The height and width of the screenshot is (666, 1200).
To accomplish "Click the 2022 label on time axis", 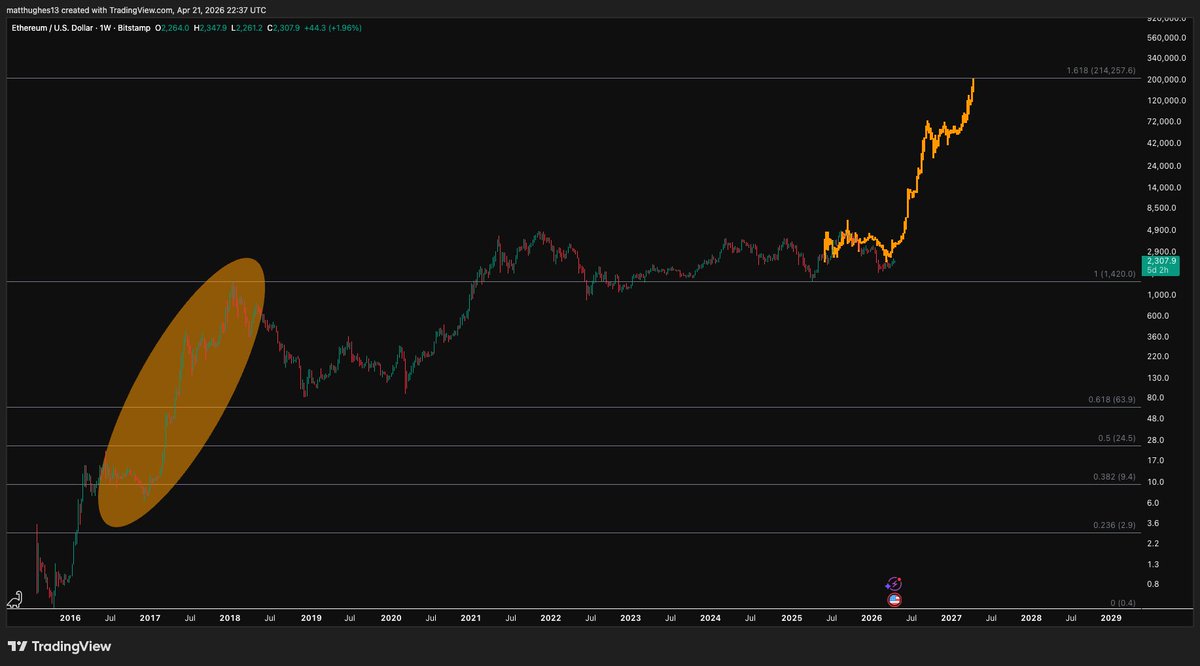I will tap(550, 619).
